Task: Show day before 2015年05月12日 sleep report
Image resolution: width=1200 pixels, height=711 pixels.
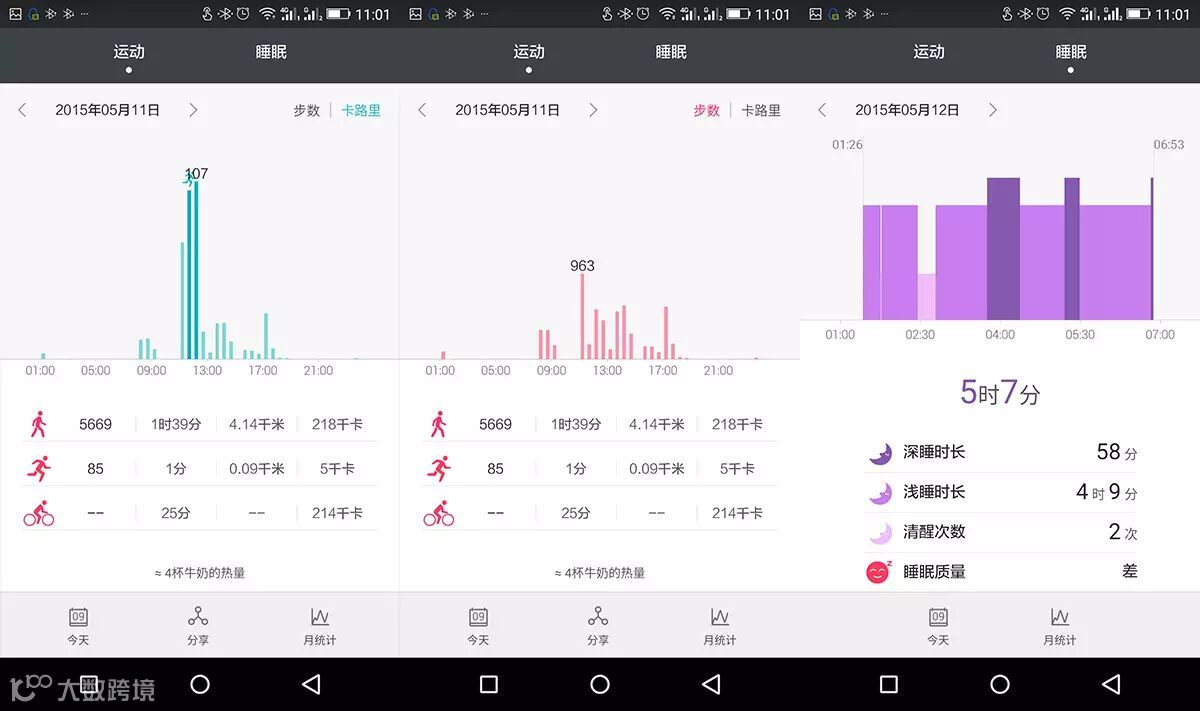Action: coord(822,110)
